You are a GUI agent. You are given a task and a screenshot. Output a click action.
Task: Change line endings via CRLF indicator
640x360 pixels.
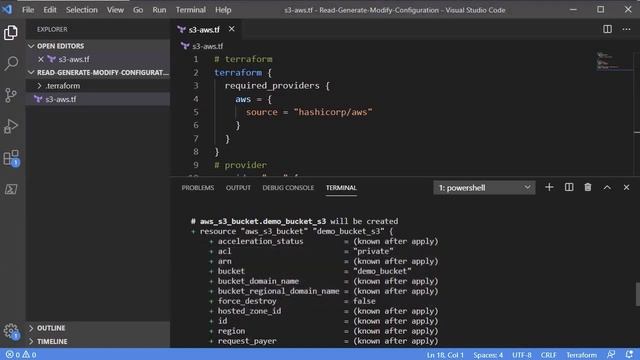[x=548, y=355]
